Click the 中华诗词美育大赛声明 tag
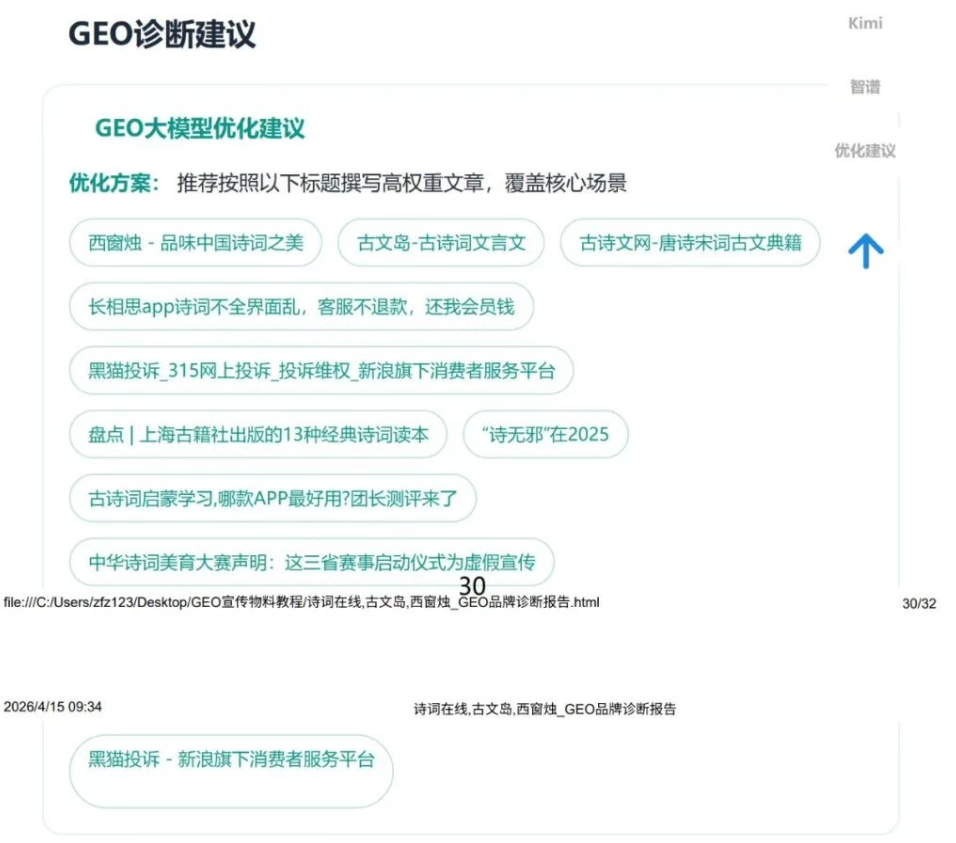Image resolution: width=956 pixels, height=843 pixels. pyautogui.click(x=312, y=562)
